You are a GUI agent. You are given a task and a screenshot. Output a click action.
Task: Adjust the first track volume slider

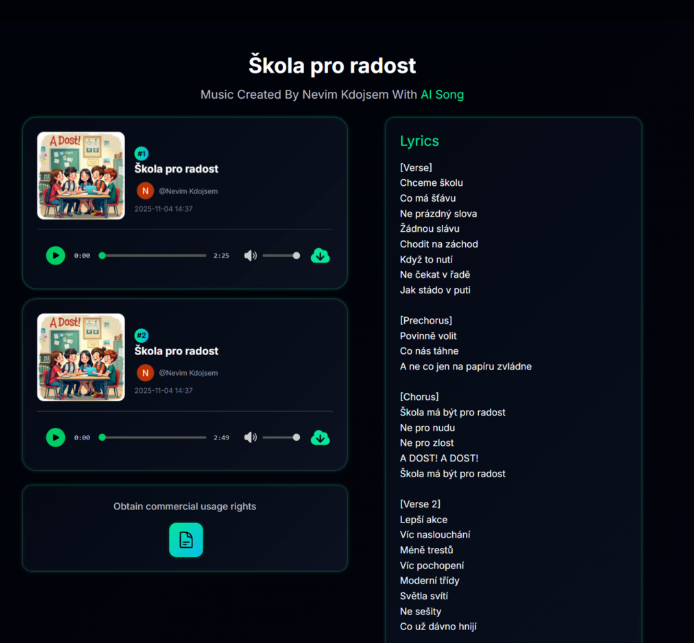[x=281, y=255]
